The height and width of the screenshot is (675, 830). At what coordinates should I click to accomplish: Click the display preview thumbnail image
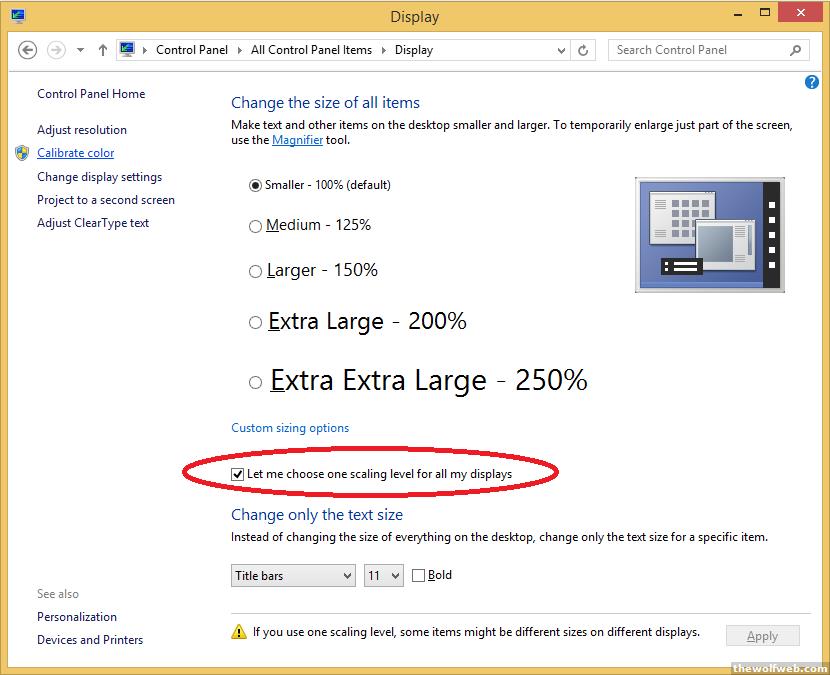pyautogui.click(x=709, y=235)
